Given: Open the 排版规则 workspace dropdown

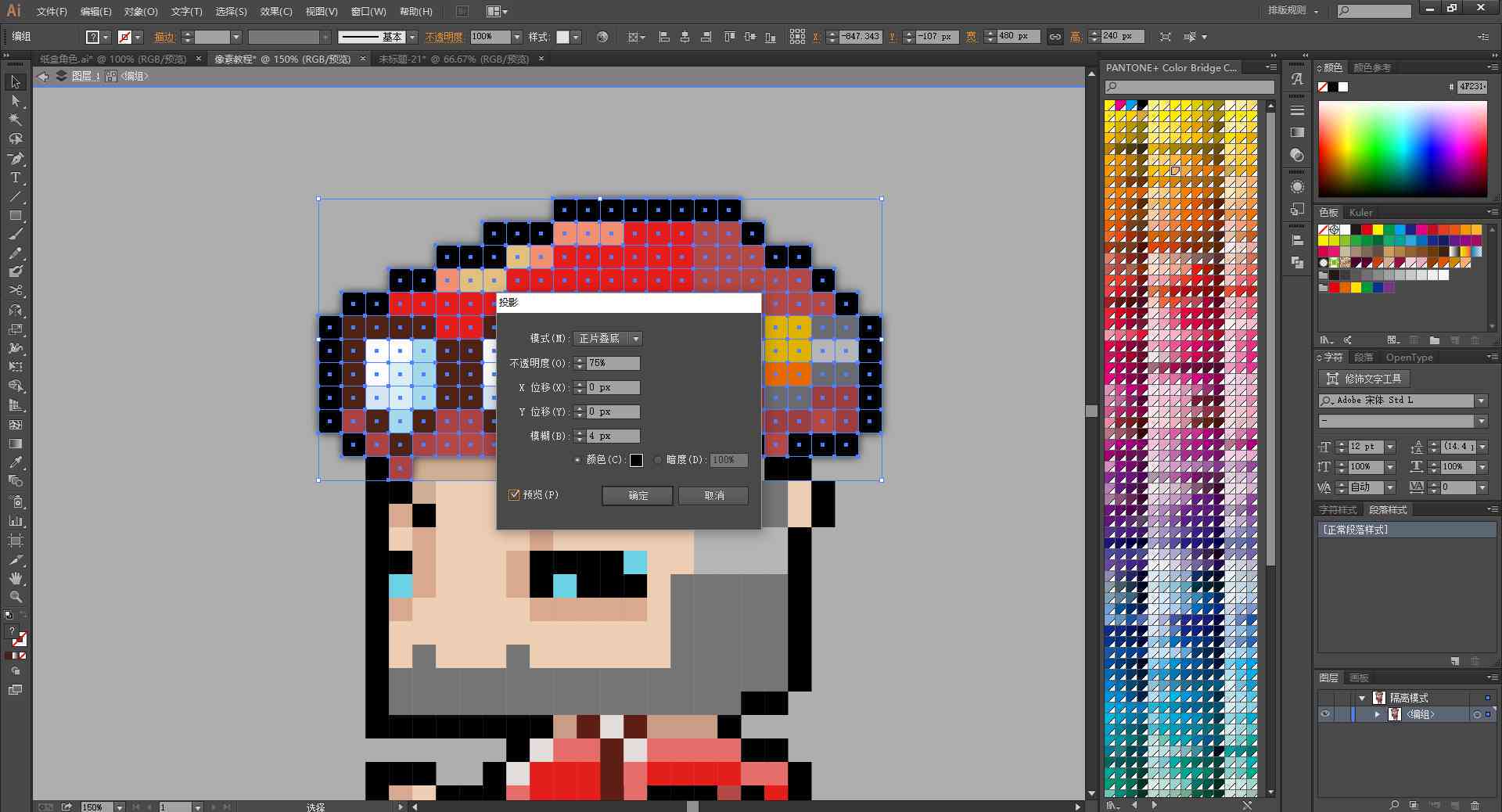Looking at the screenshot, I should pos(1292,10).
